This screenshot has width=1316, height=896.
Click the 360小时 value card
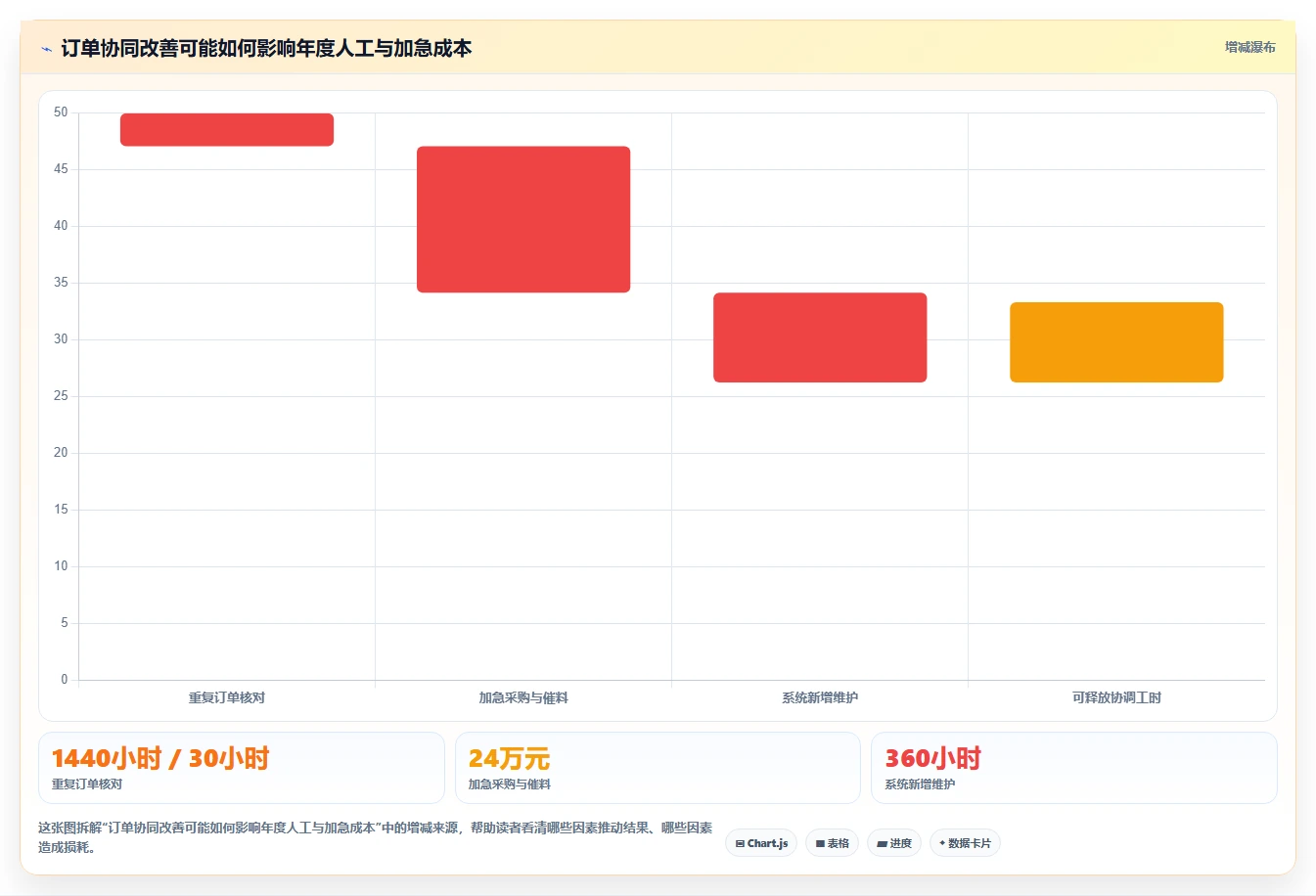click(x=1074, y=768)
